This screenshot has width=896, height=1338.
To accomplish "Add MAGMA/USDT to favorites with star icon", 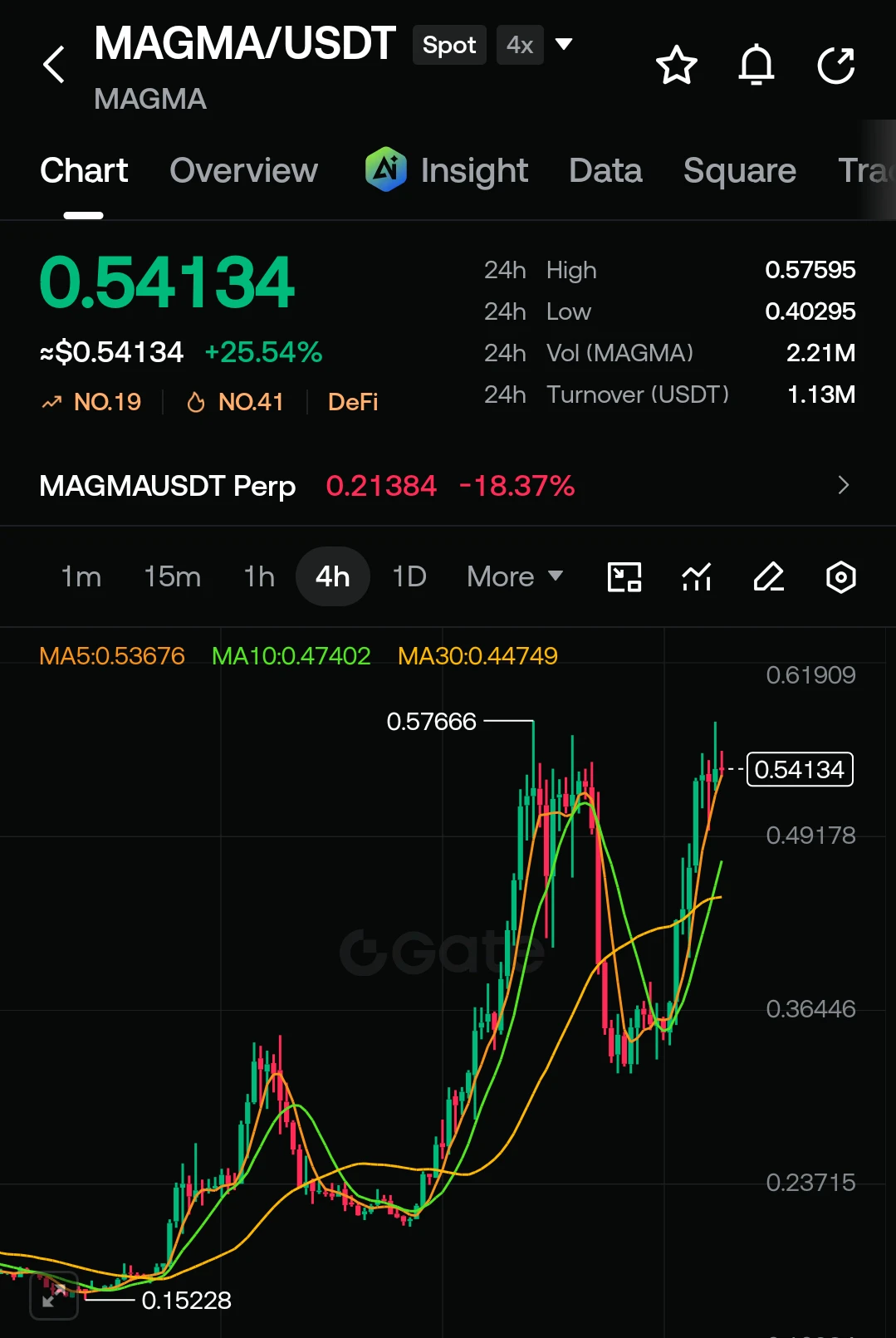I will (676, 66).
